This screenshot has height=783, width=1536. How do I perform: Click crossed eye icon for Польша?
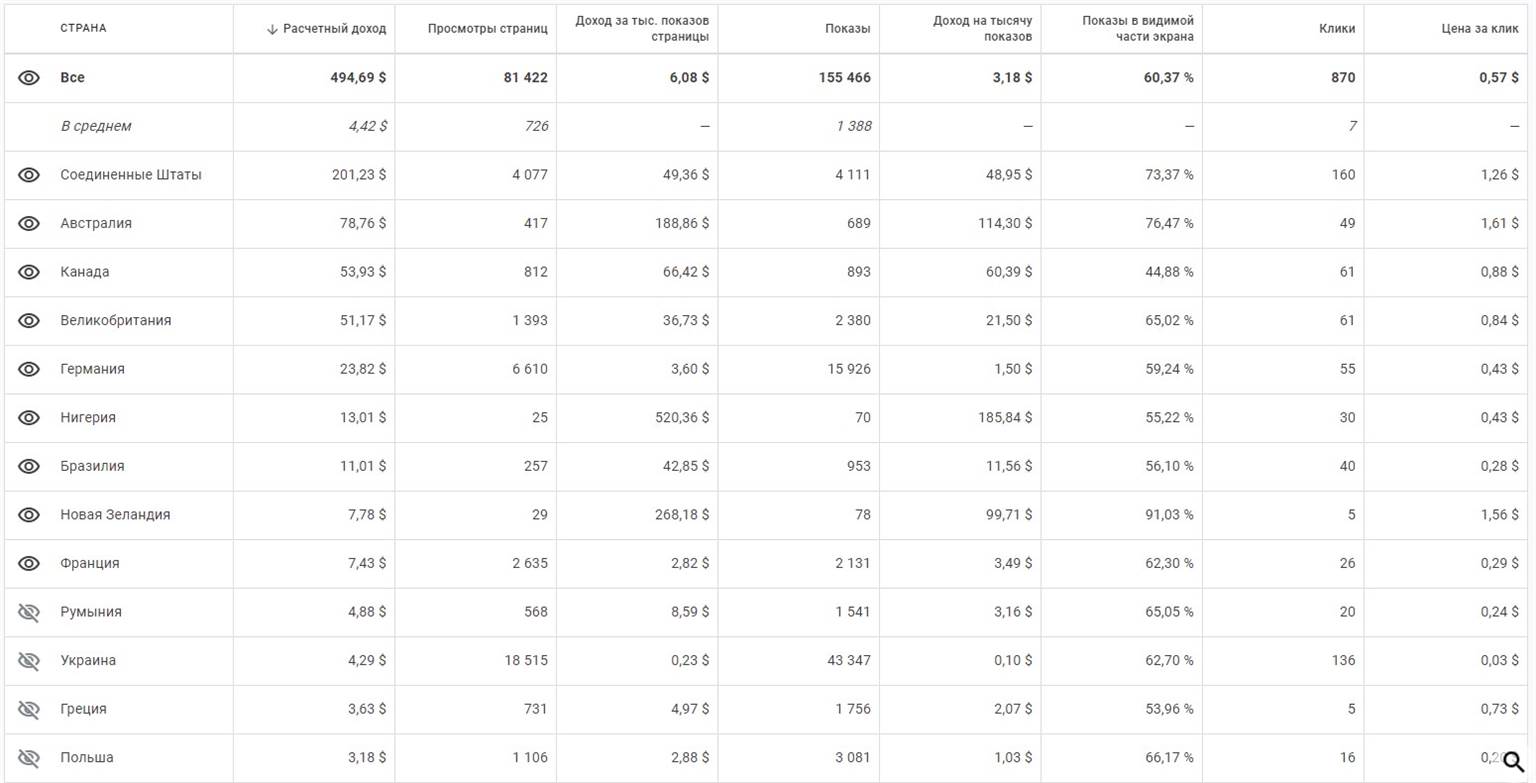[29, 757]
